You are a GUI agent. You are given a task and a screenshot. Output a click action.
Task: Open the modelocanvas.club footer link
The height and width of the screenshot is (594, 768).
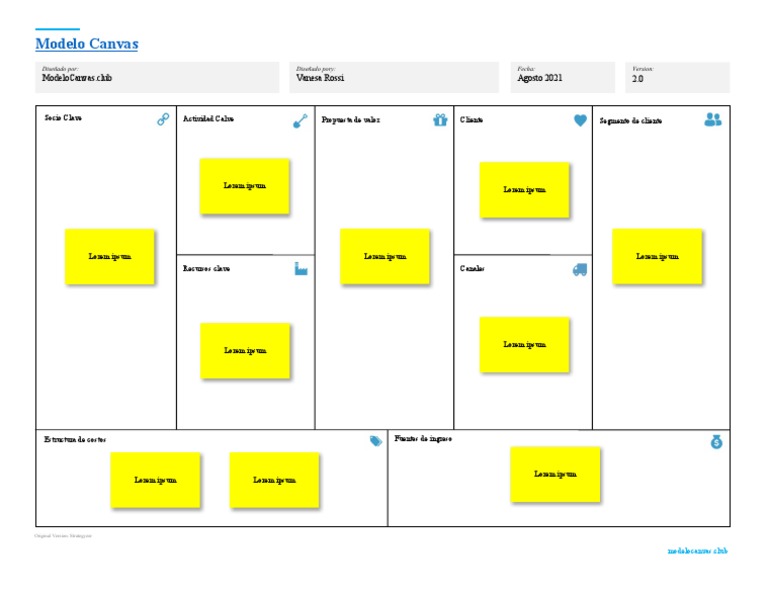pos(698,551)
